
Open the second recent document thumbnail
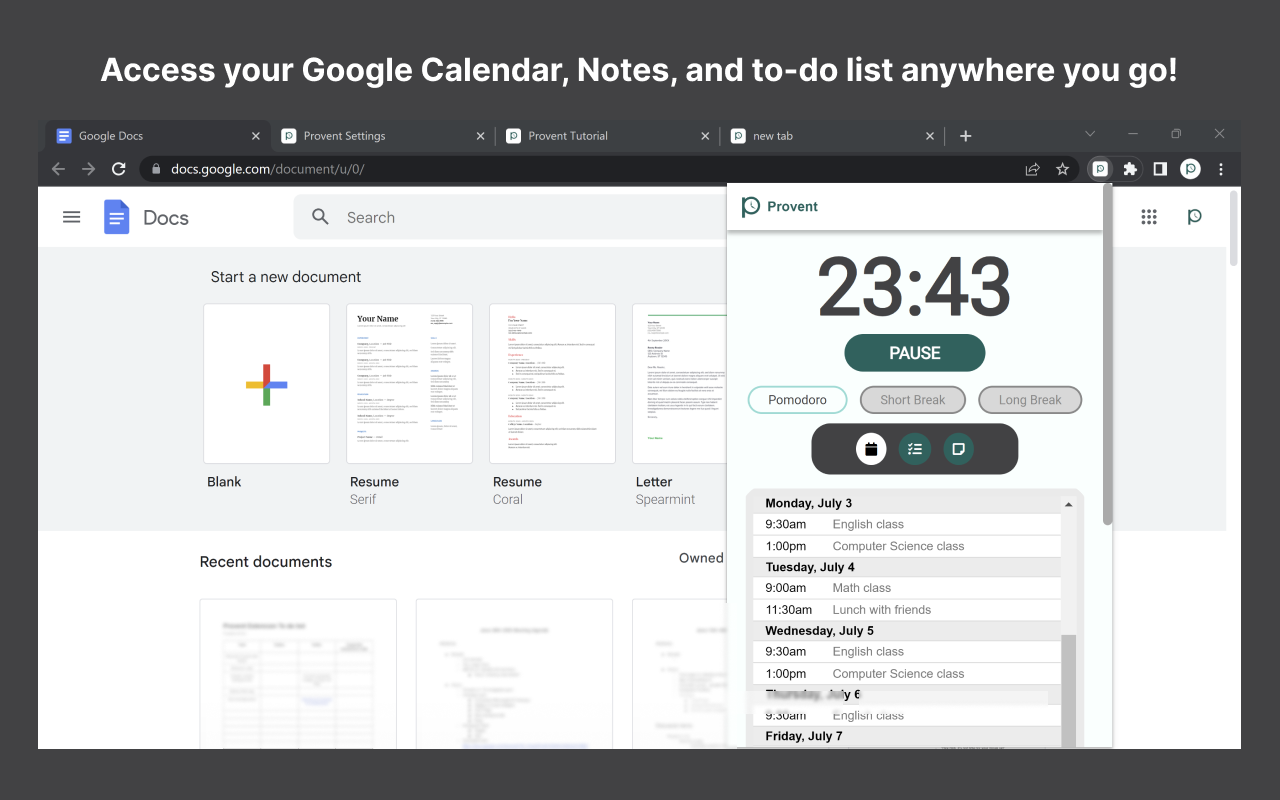tap(514, 673)
